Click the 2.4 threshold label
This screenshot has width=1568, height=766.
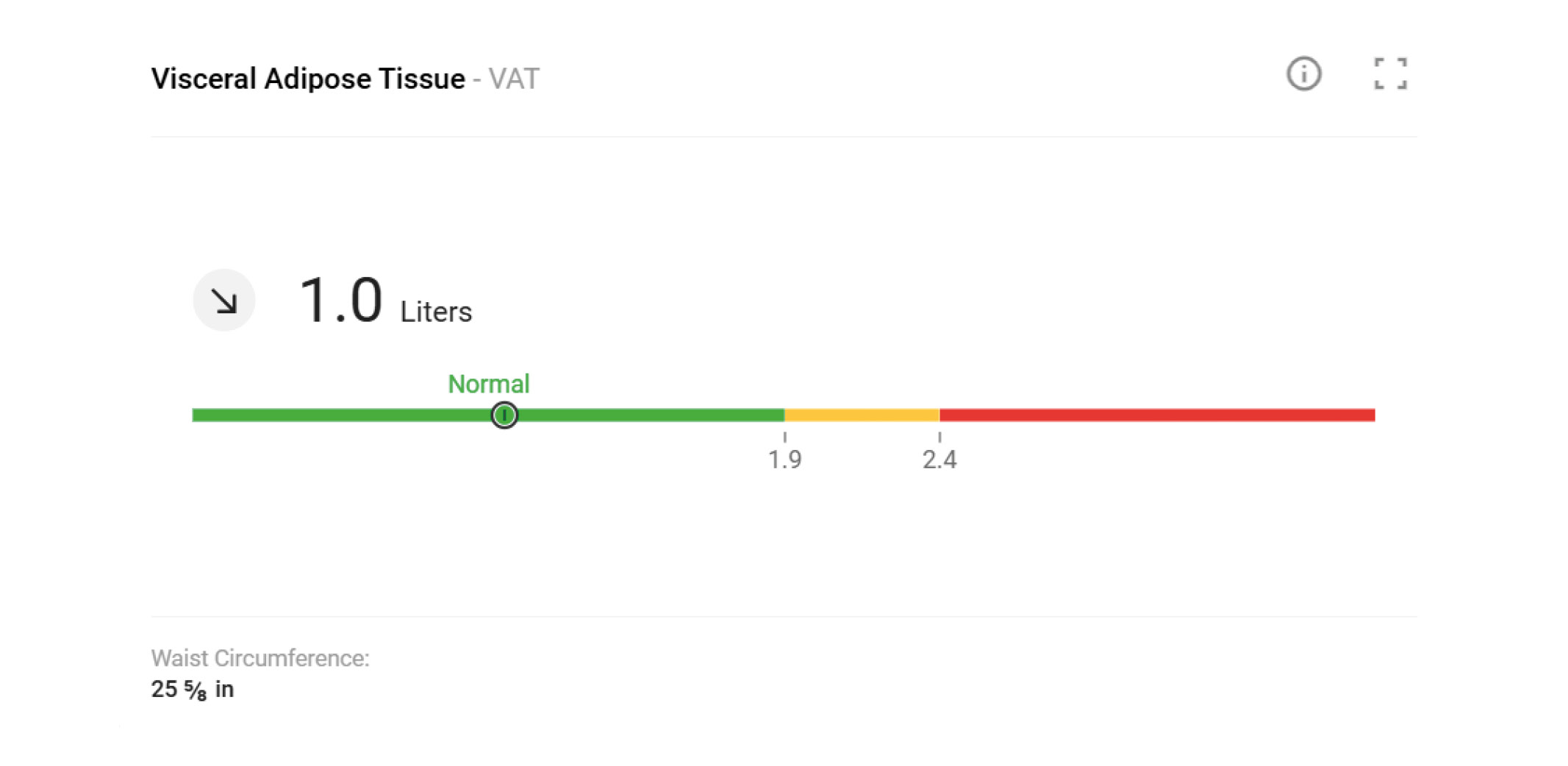point(939,460)
